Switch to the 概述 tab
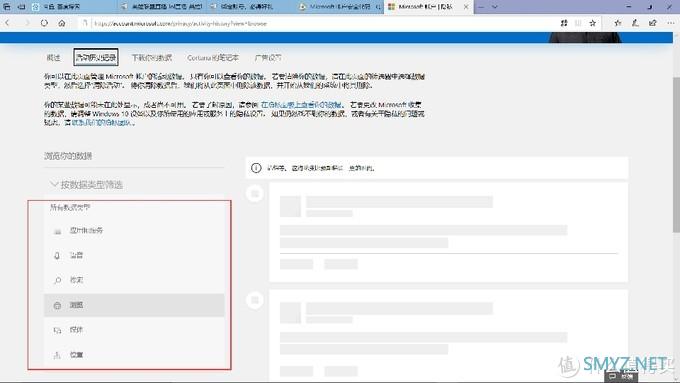This screenshot has height=383, width=680. (53, 57)
